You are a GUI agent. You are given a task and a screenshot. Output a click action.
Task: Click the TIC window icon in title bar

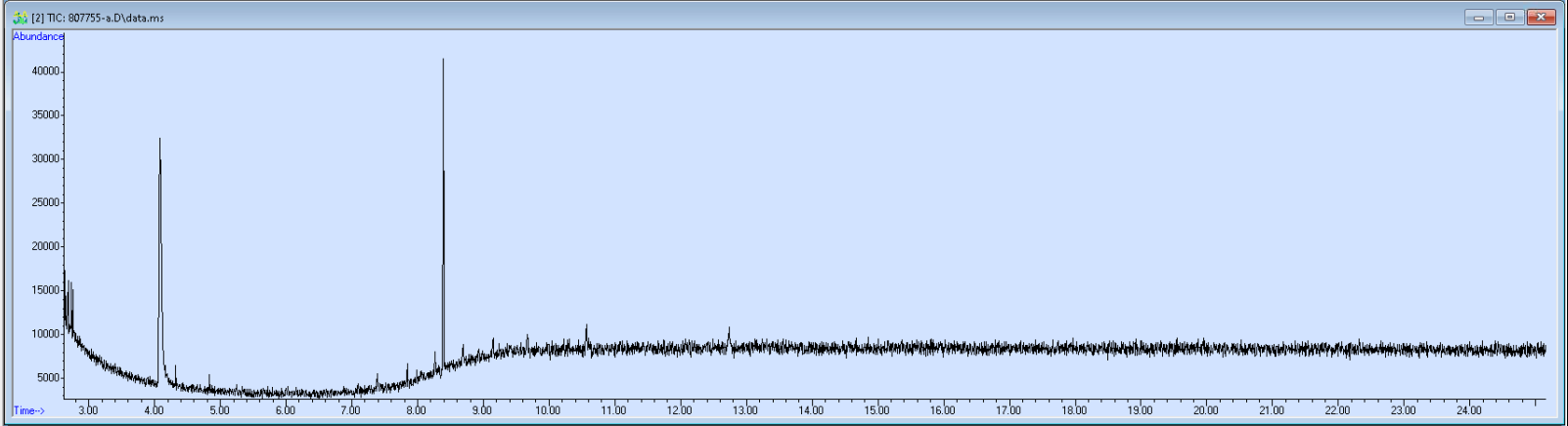click(x=20, y=18)
